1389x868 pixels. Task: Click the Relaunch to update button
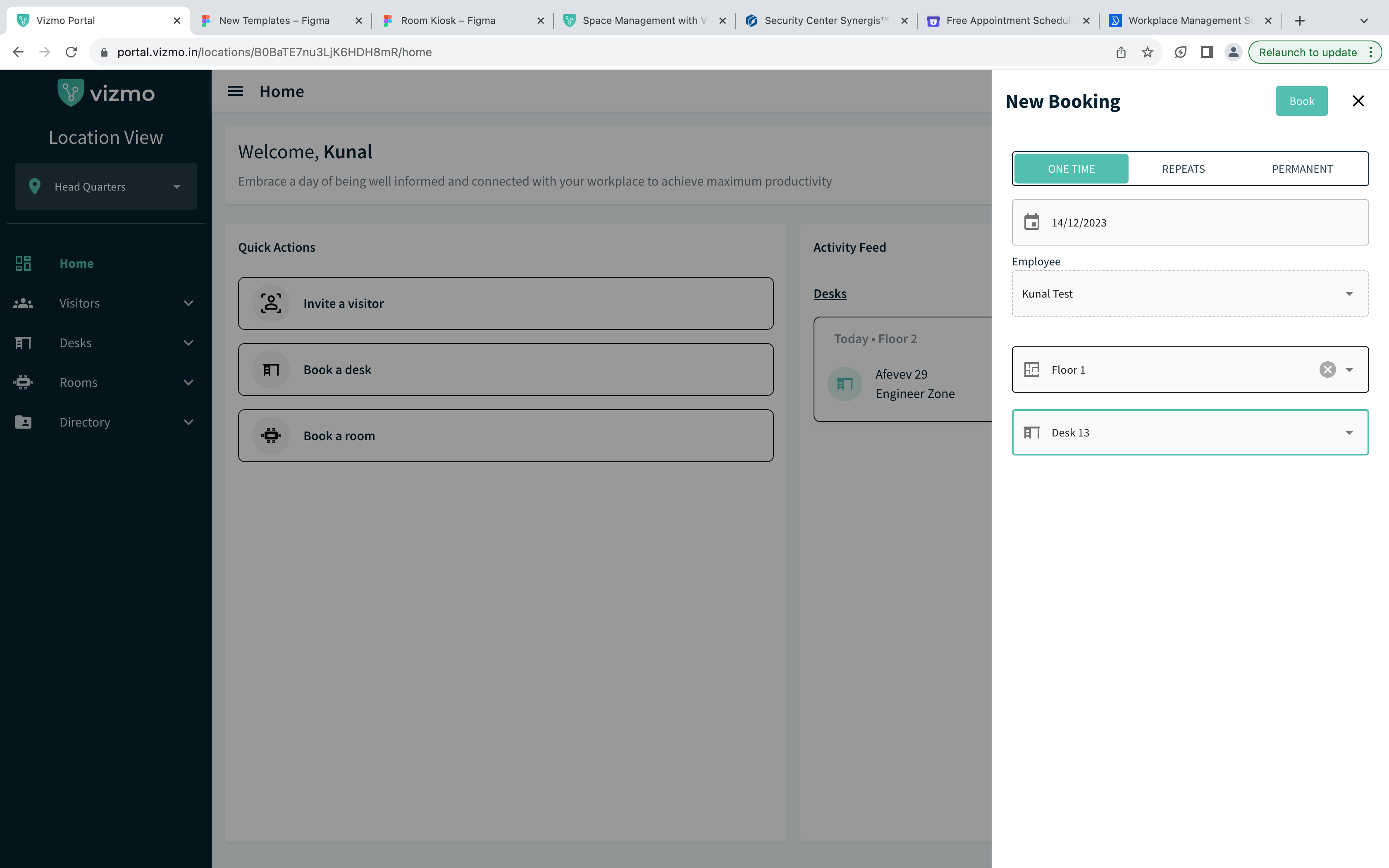1308,52
